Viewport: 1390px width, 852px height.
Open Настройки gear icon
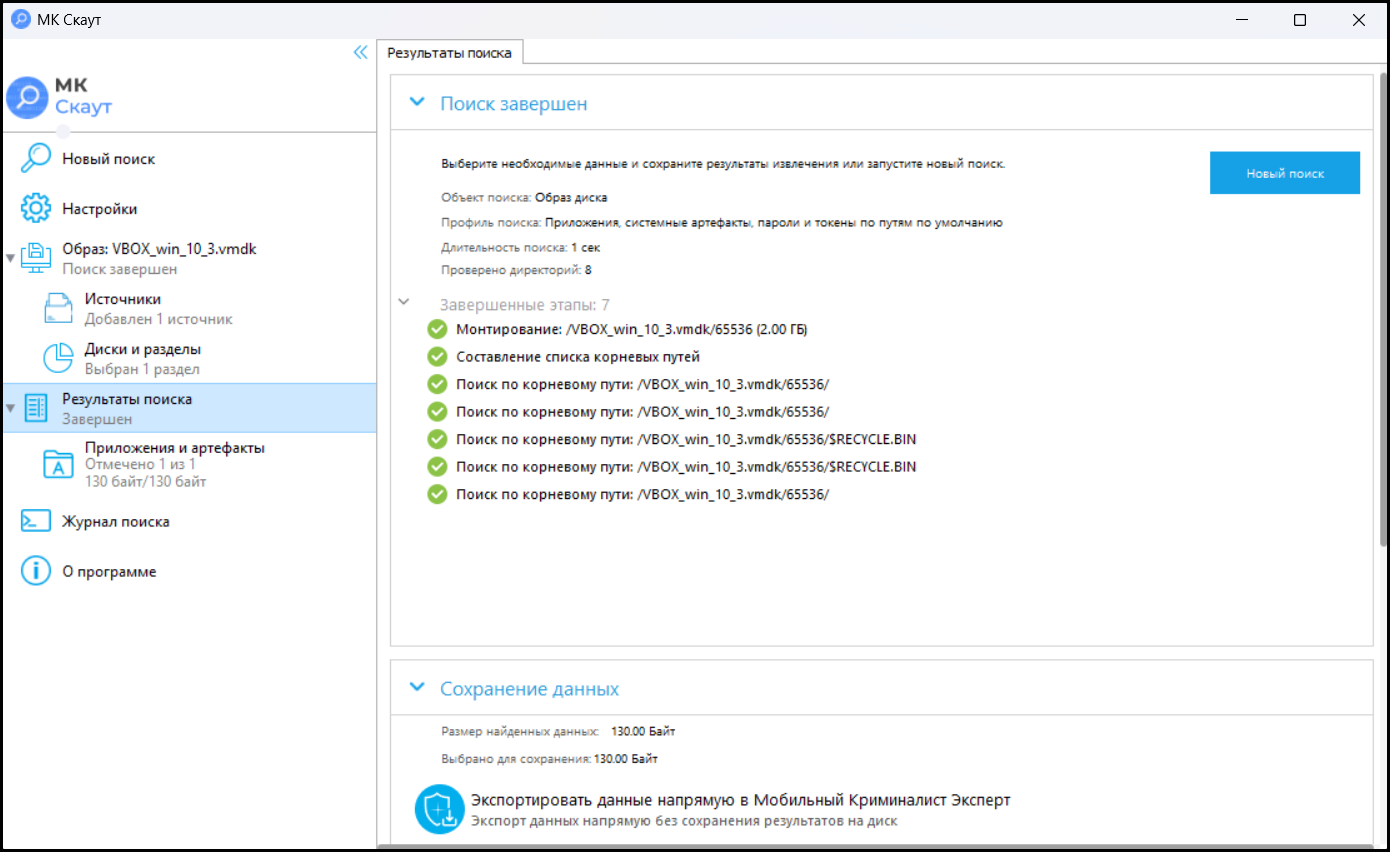pos(36,208)
